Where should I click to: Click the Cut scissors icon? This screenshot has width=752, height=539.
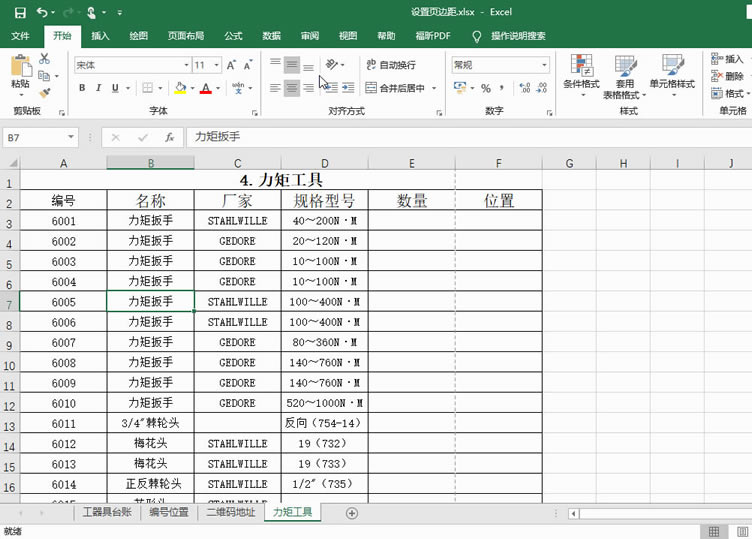pyautogui.click(x=45, y=59)
